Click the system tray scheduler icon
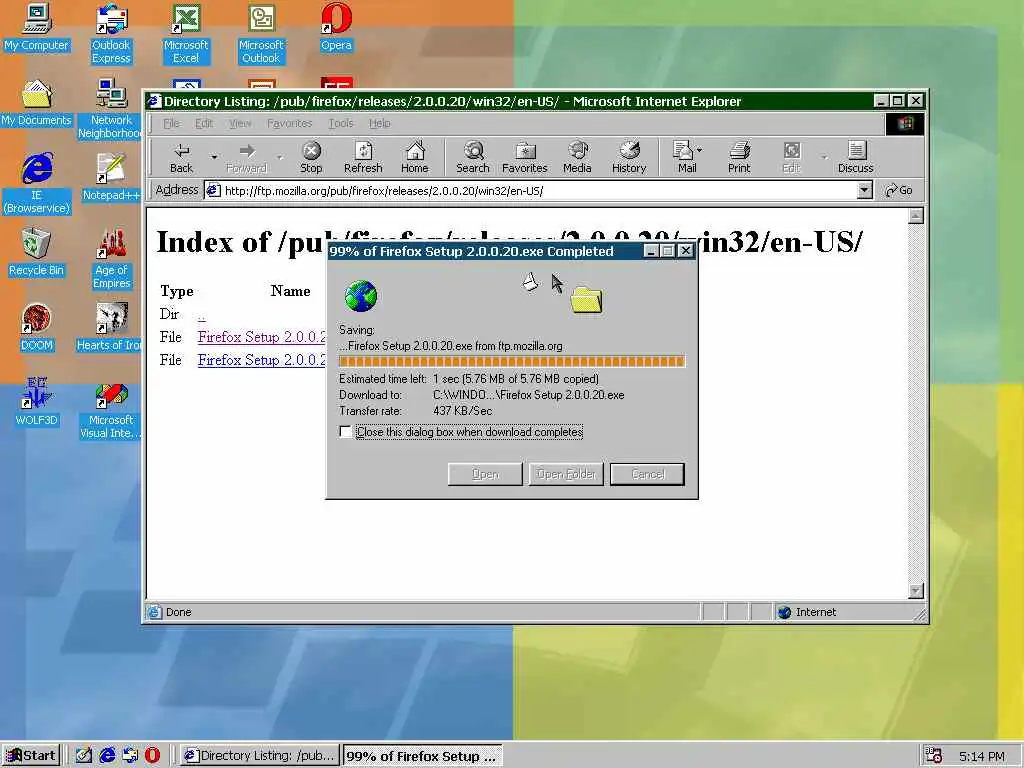This screenshot has height=768, width=1024. [x=934, y=756]
